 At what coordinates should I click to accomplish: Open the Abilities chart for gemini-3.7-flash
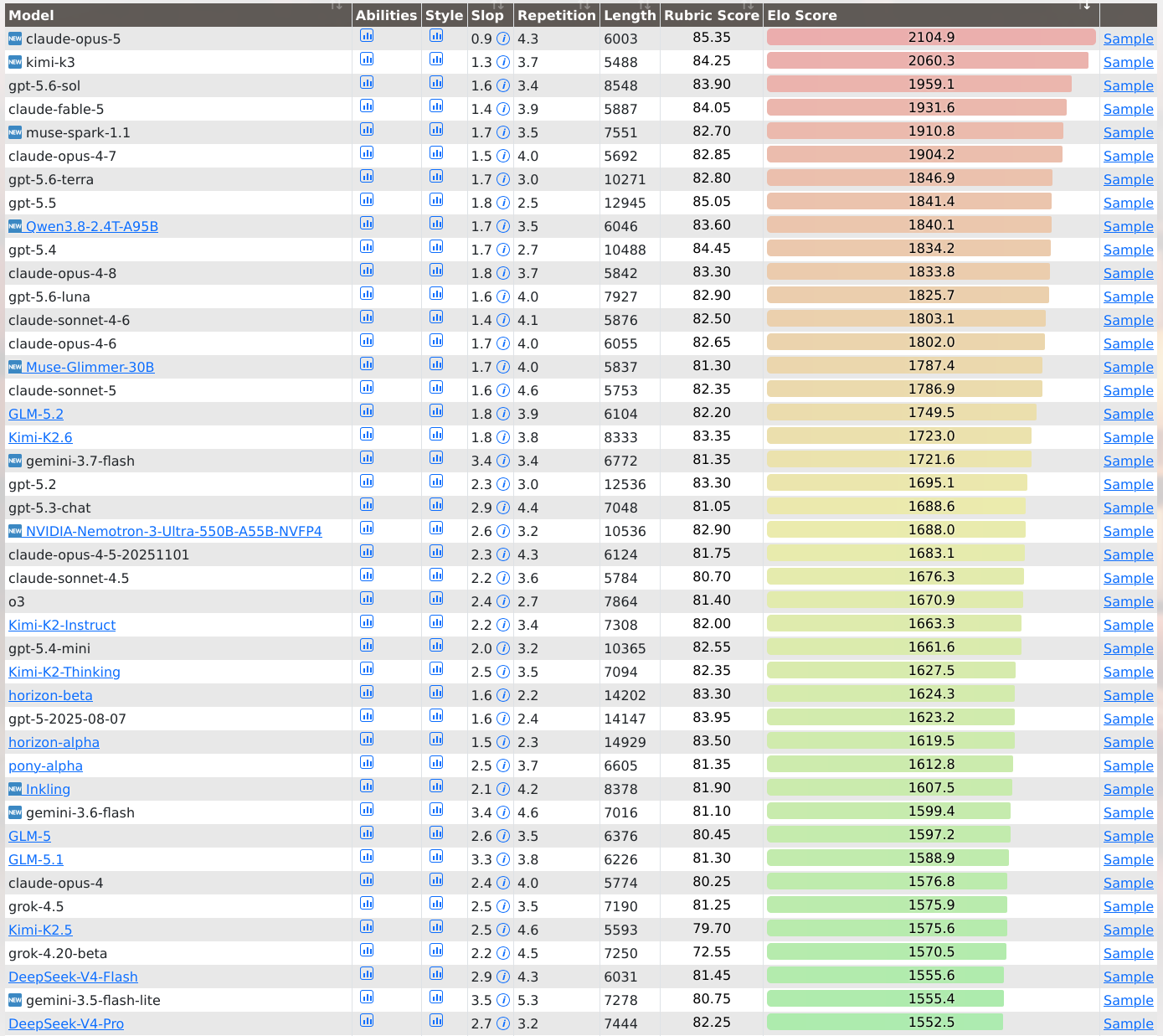pos(367,458)
